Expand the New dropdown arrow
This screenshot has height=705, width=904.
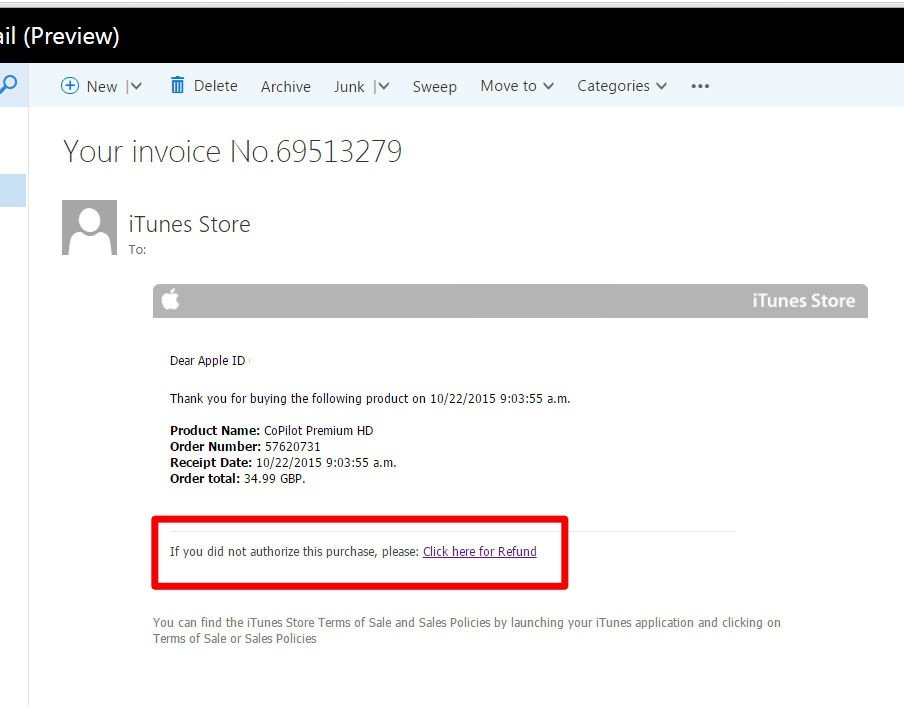pos(136,86)
